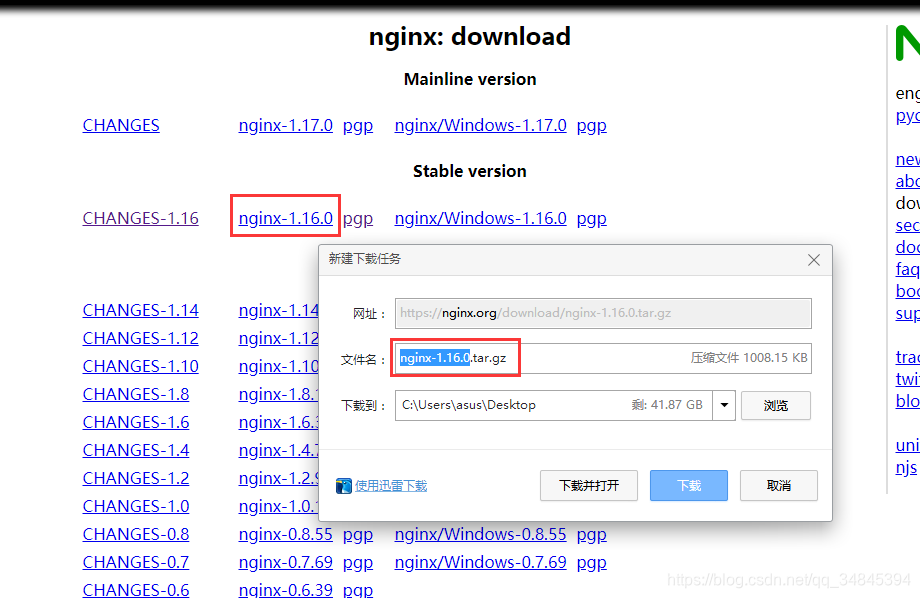Click the 压缩文件 1008.15 KB size text

[749, 358]
